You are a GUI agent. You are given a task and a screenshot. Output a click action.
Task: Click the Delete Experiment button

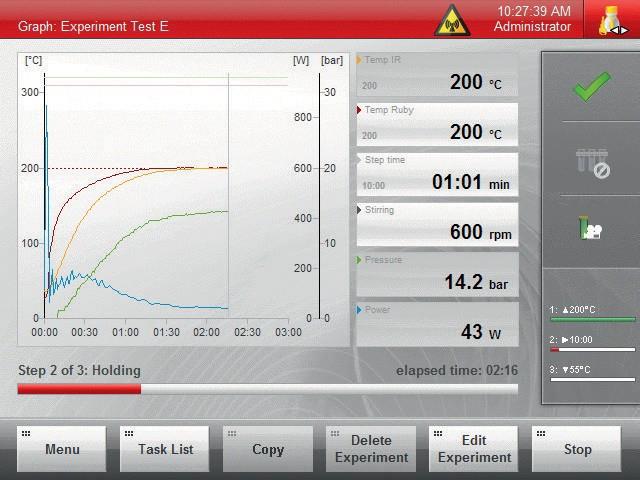tap(371, 449)
